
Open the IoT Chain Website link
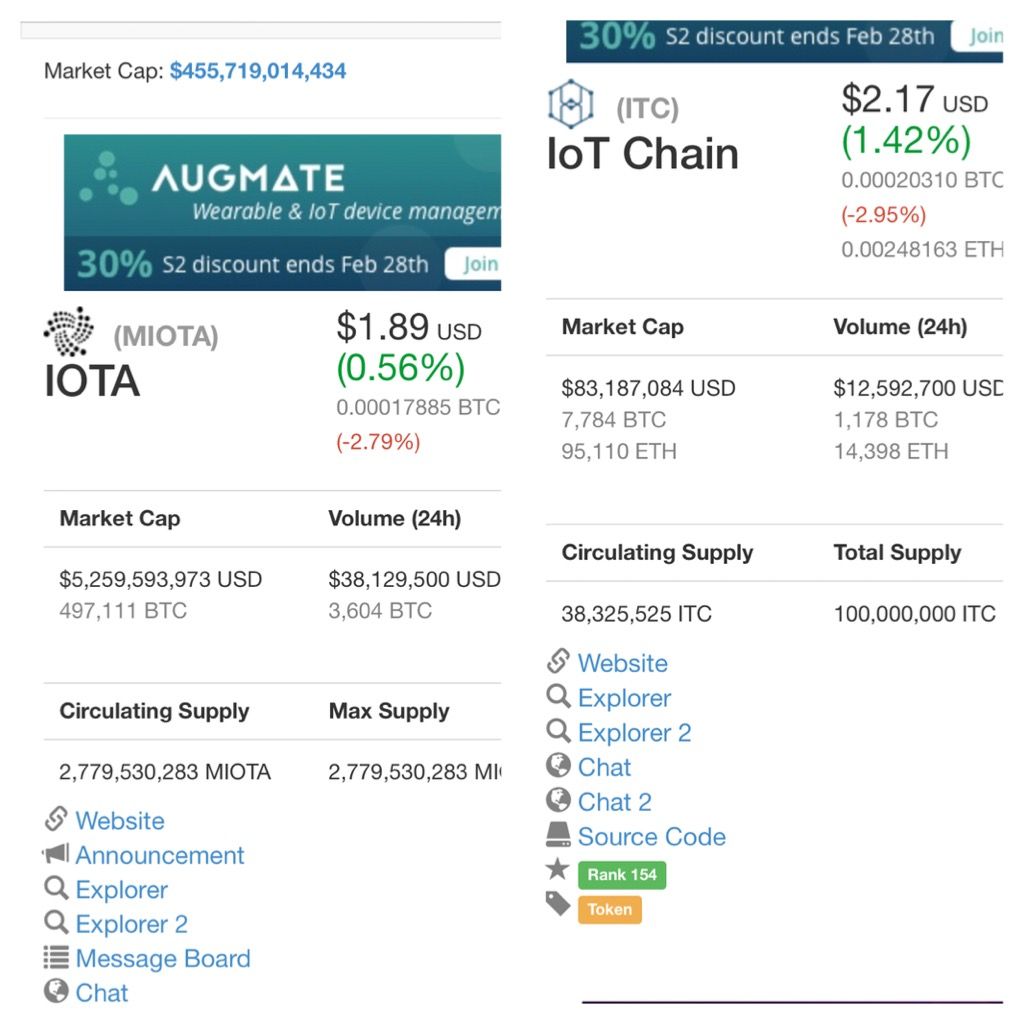623,663
